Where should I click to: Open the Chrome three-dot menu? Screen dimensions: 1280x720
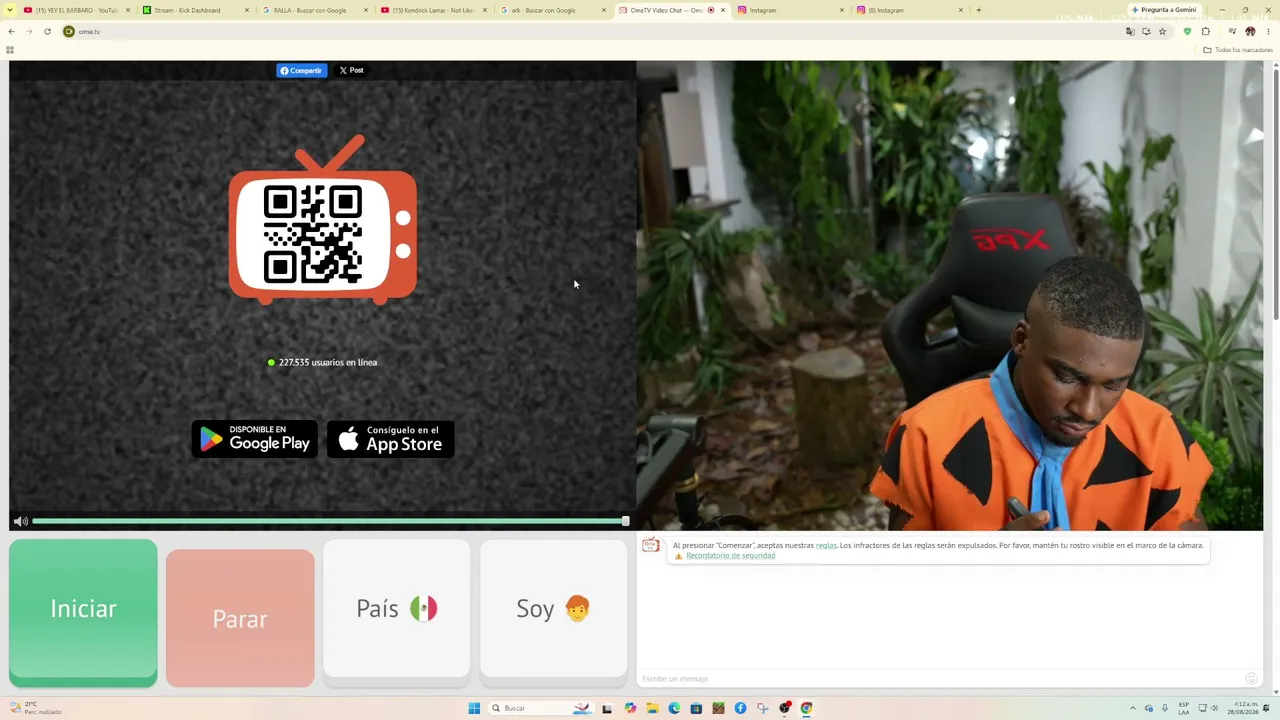(x=1268, y=31)
